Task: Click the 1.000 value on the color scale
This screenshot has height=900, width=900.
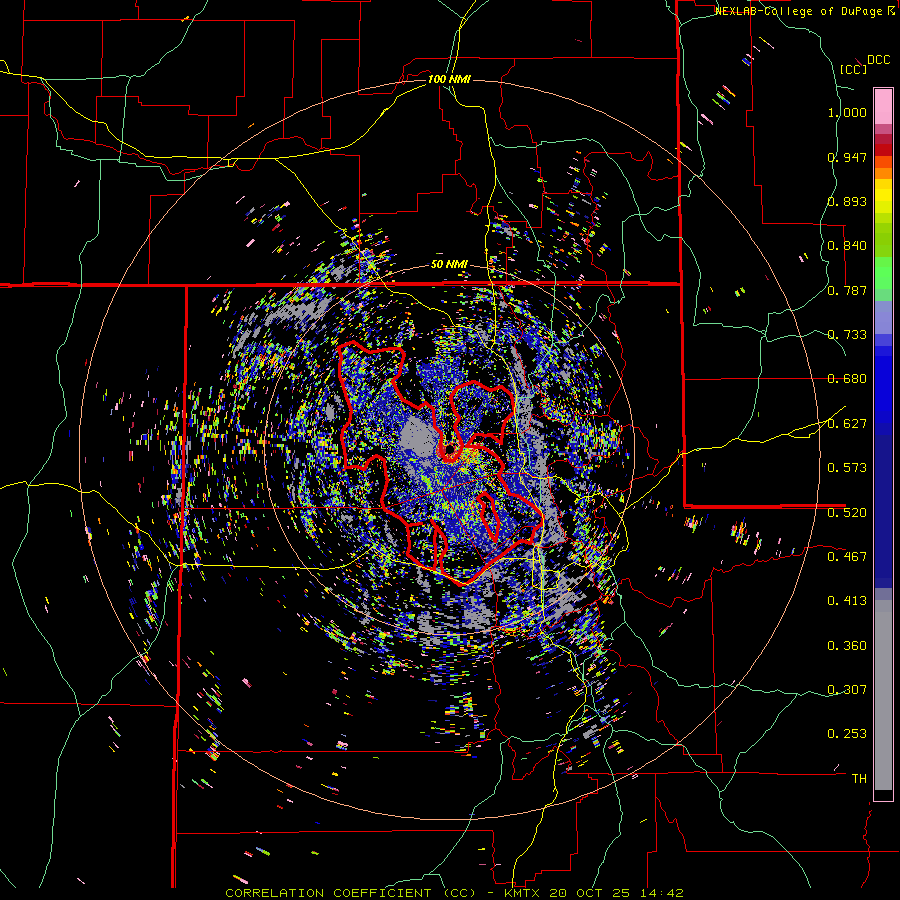Action: pos(847,112)
